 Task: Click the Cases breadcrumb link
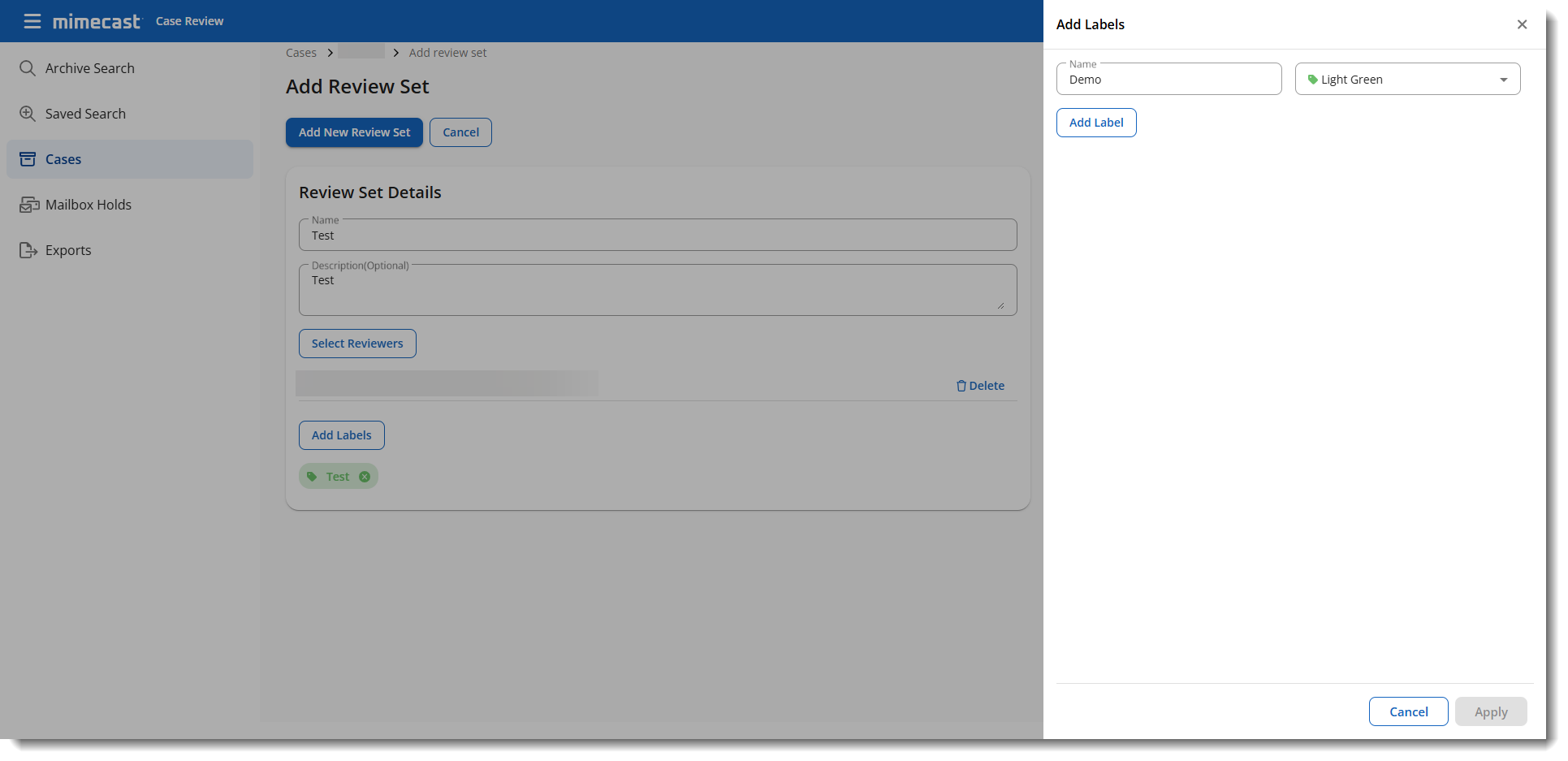coord(300,53)
